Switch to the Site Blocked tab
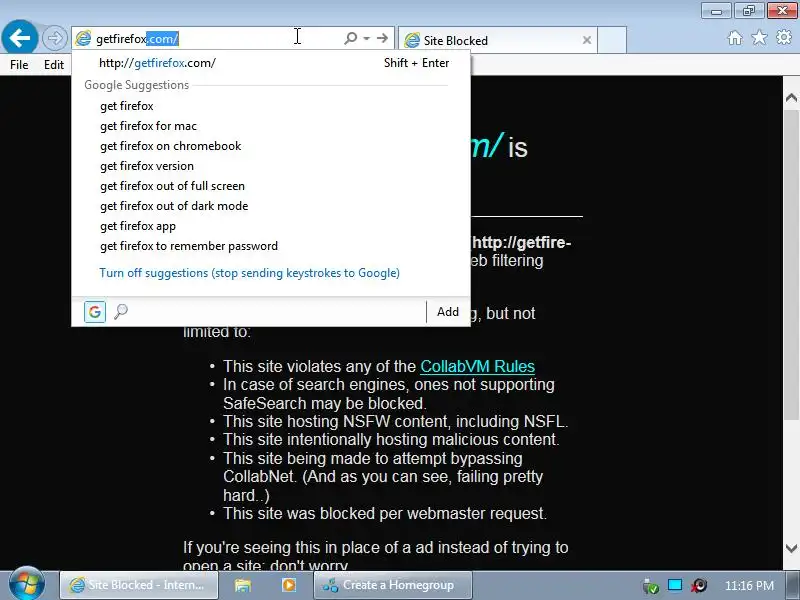 (498, 40)
